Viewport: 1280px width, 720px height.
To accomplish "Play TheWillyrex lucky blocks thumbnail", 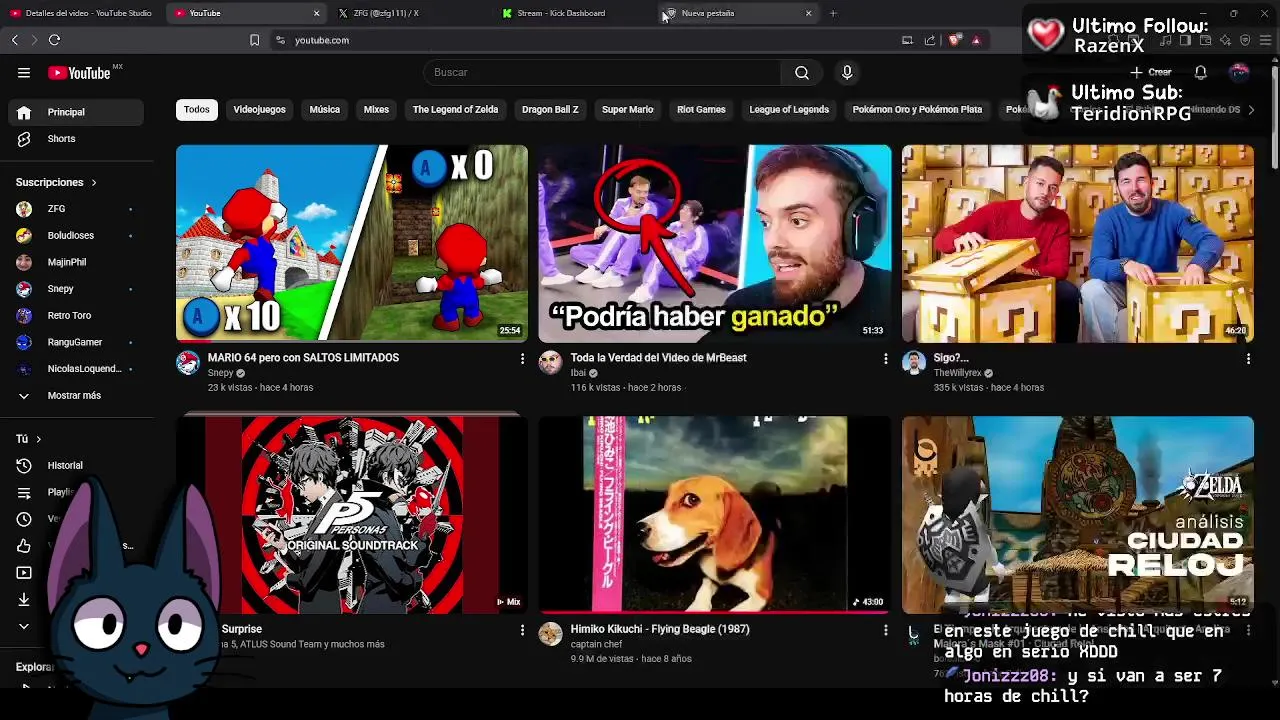I will pyautogui.click(x=1078, y=244).
